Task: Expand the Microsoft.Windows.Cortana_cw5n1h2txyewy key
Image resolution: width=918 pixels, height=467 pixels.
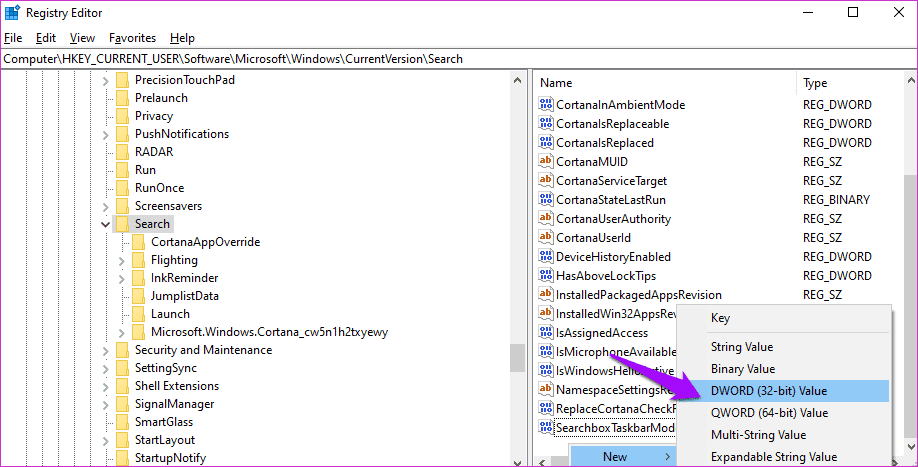Action: click(x=121, y=333)
